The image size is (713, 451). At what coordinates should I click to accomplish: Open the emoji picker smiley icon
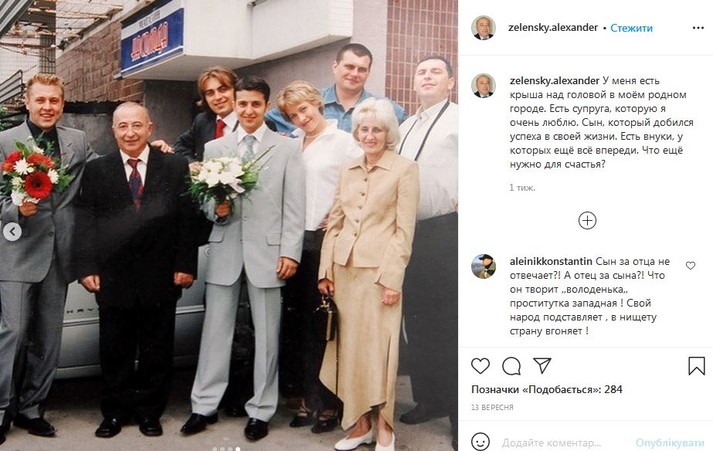480,441
